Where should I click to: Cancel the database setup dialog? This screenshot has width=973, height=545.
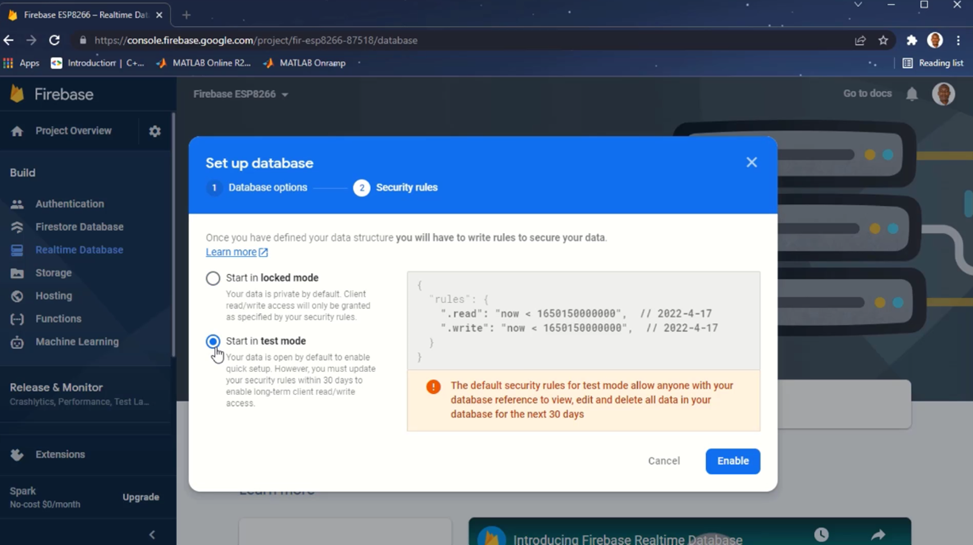point(664,461)
